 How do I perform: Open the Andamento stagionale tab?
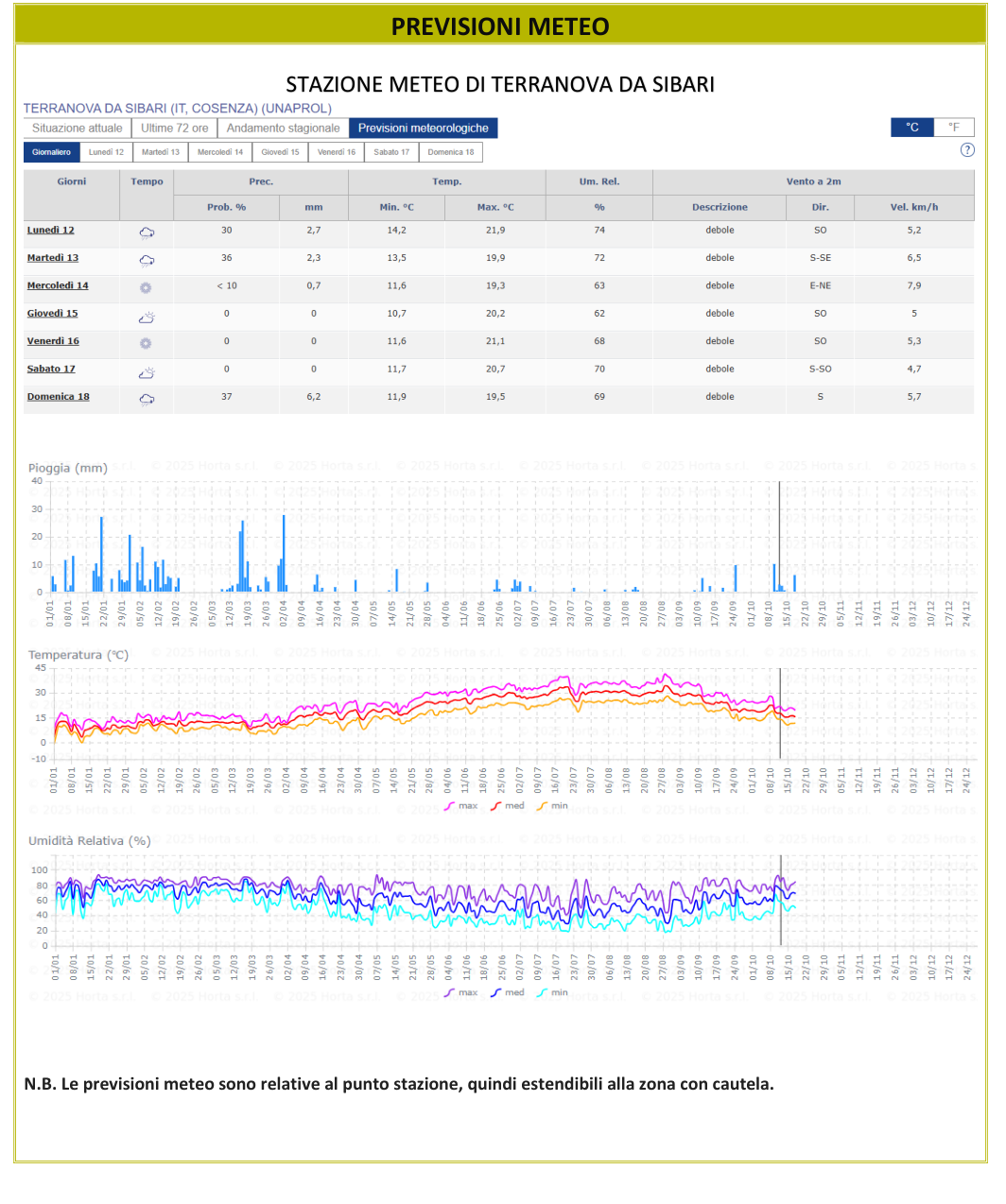(283, 129)
